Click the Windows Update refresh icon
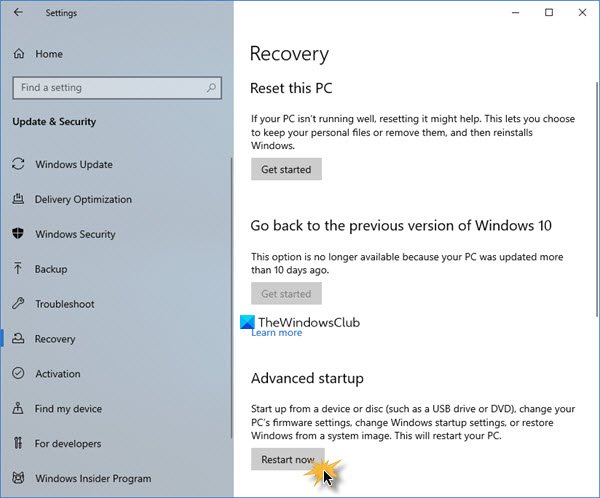The image size is (600, 498). [x=18, y=164]
